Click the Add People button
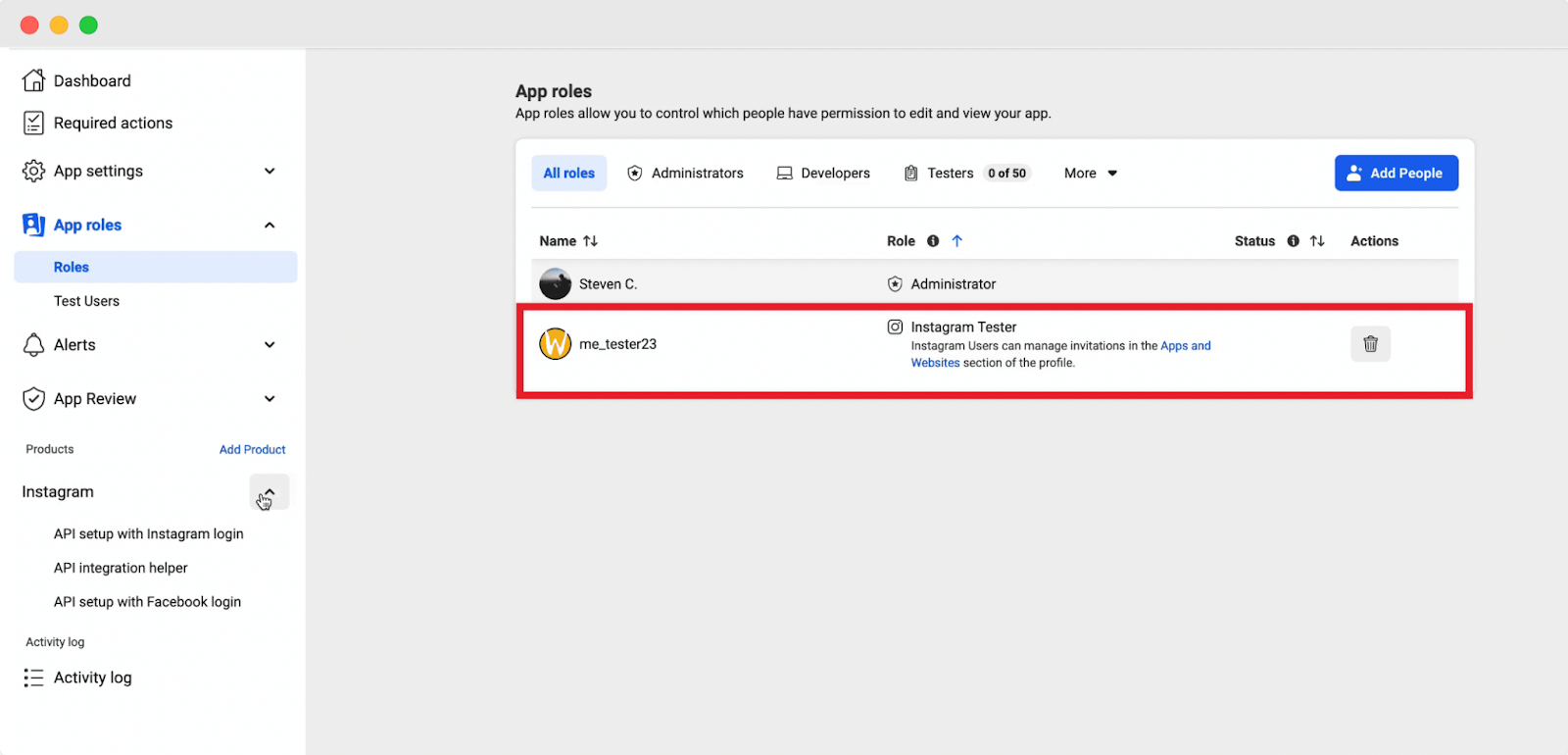1568x755 pixels. (1396, 174)
